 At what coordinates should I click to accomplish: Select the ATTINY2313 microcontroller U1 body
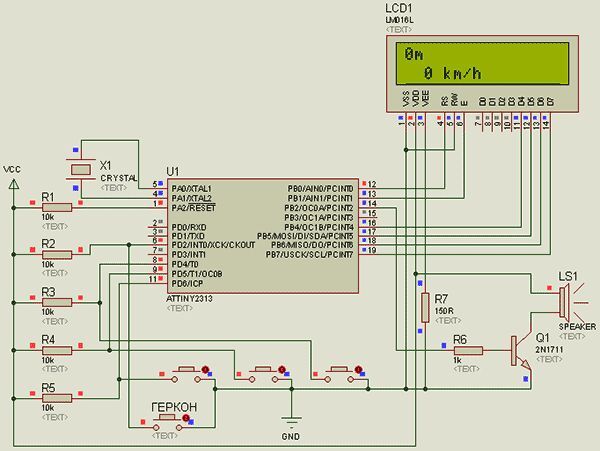click(x=262, y=236)
